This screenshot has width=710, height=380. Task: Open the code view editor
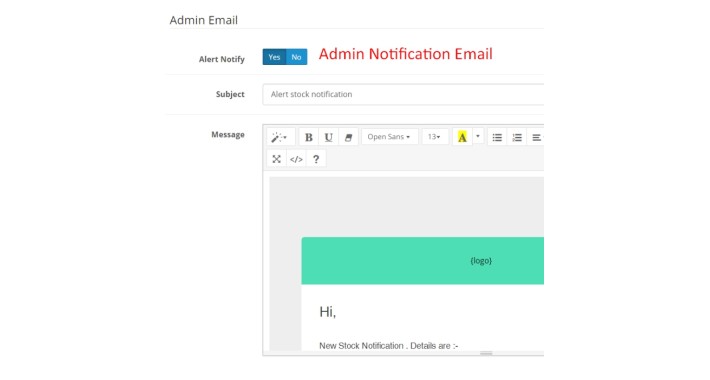pos(296,159)
